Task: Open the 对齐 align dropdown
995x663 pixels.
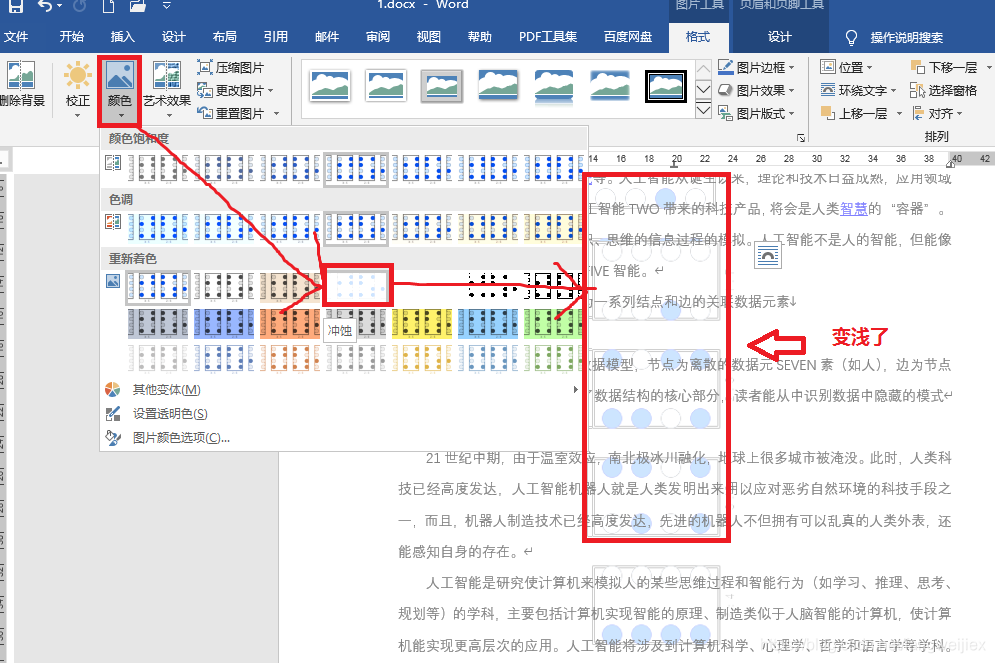Action: point(937,114)
